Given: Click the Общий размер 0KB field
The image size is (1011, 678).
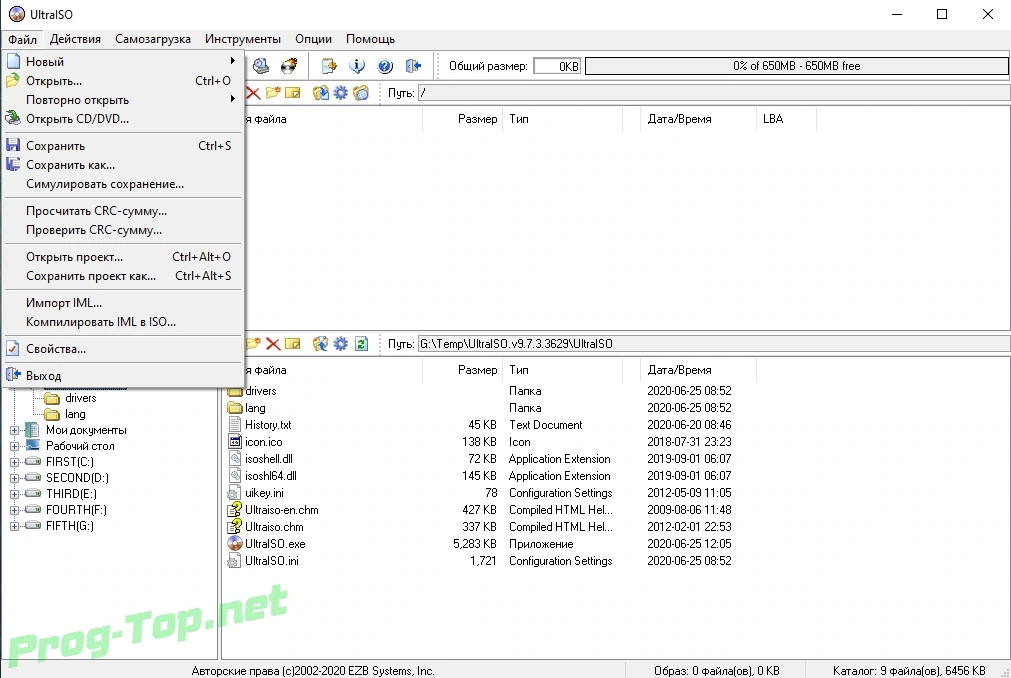Looking at the screenshot, I should pyautogui.click(x=557, y=66).
